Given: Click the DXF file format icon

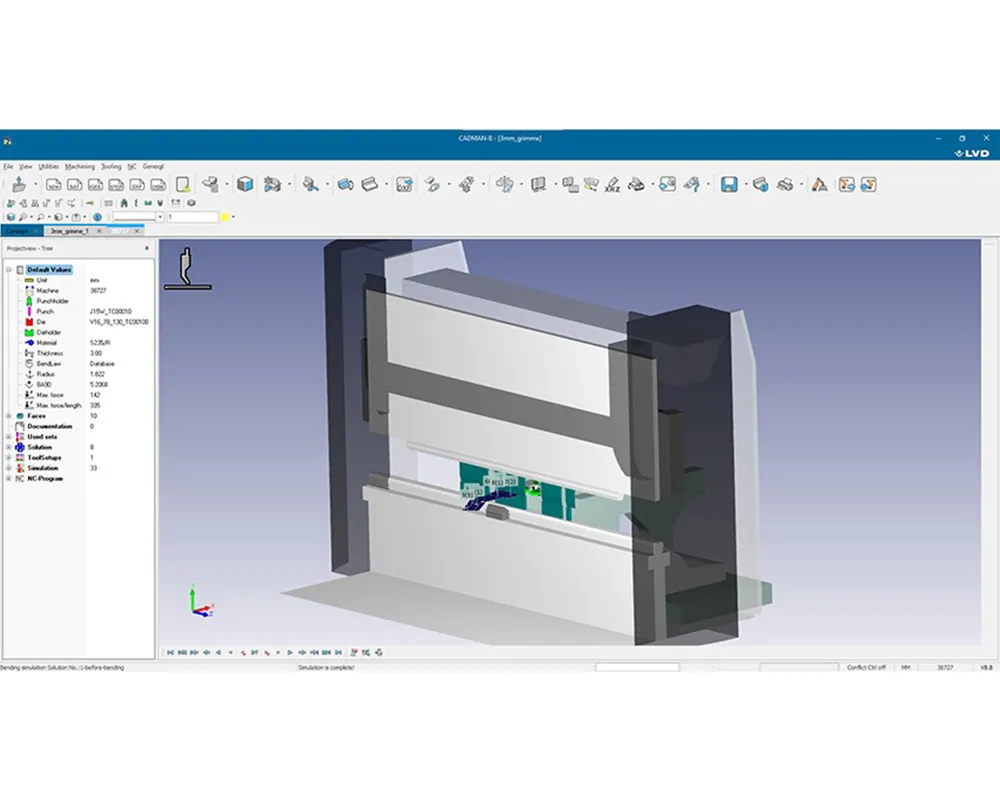Looking at the screenshot, I should (x=137, y=185).
